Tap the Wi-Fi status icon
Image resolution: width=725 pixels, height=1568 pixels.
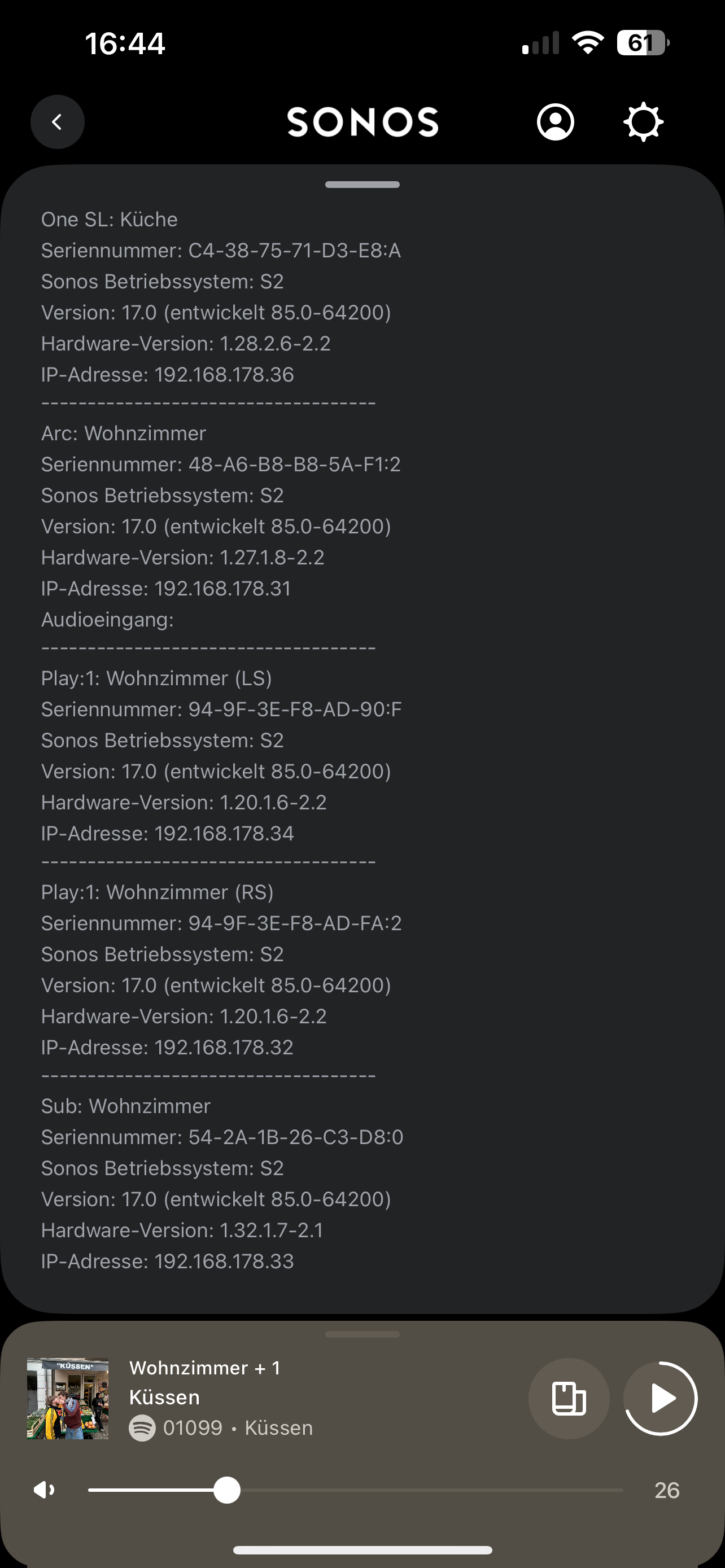(x=587, y=42)
